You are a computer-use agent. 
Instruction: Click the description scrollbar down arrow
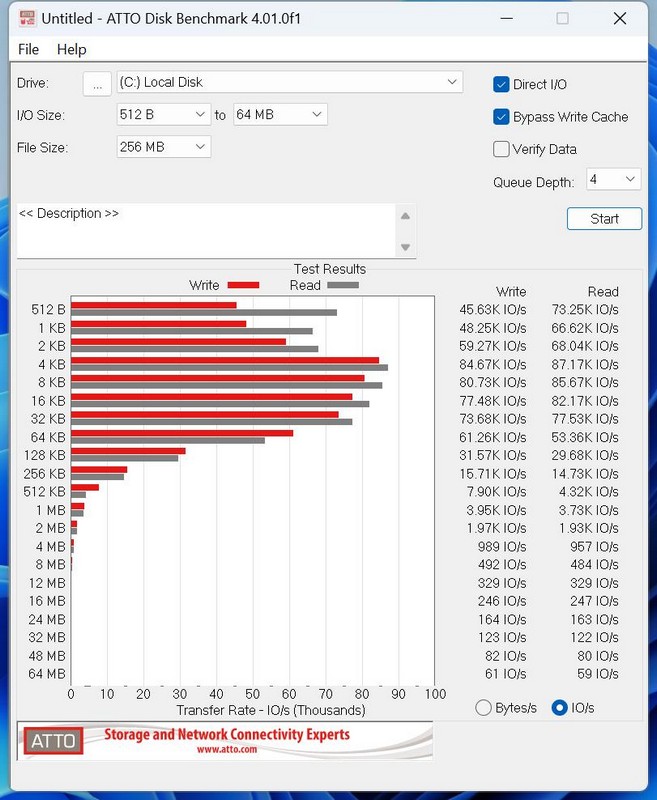tap(405, 247)
